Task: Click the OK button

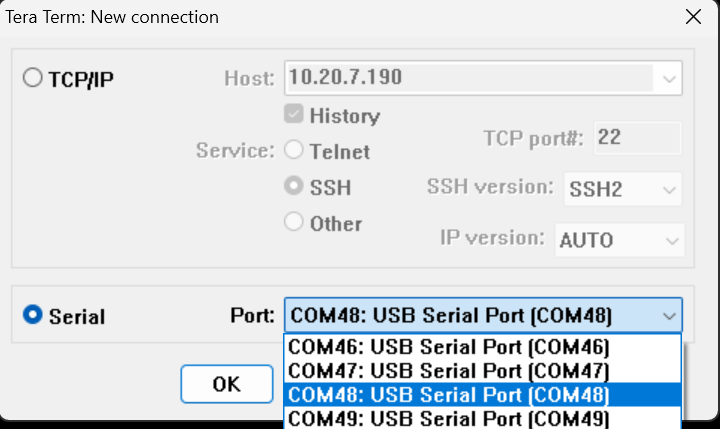Action: tap(227, 384)
